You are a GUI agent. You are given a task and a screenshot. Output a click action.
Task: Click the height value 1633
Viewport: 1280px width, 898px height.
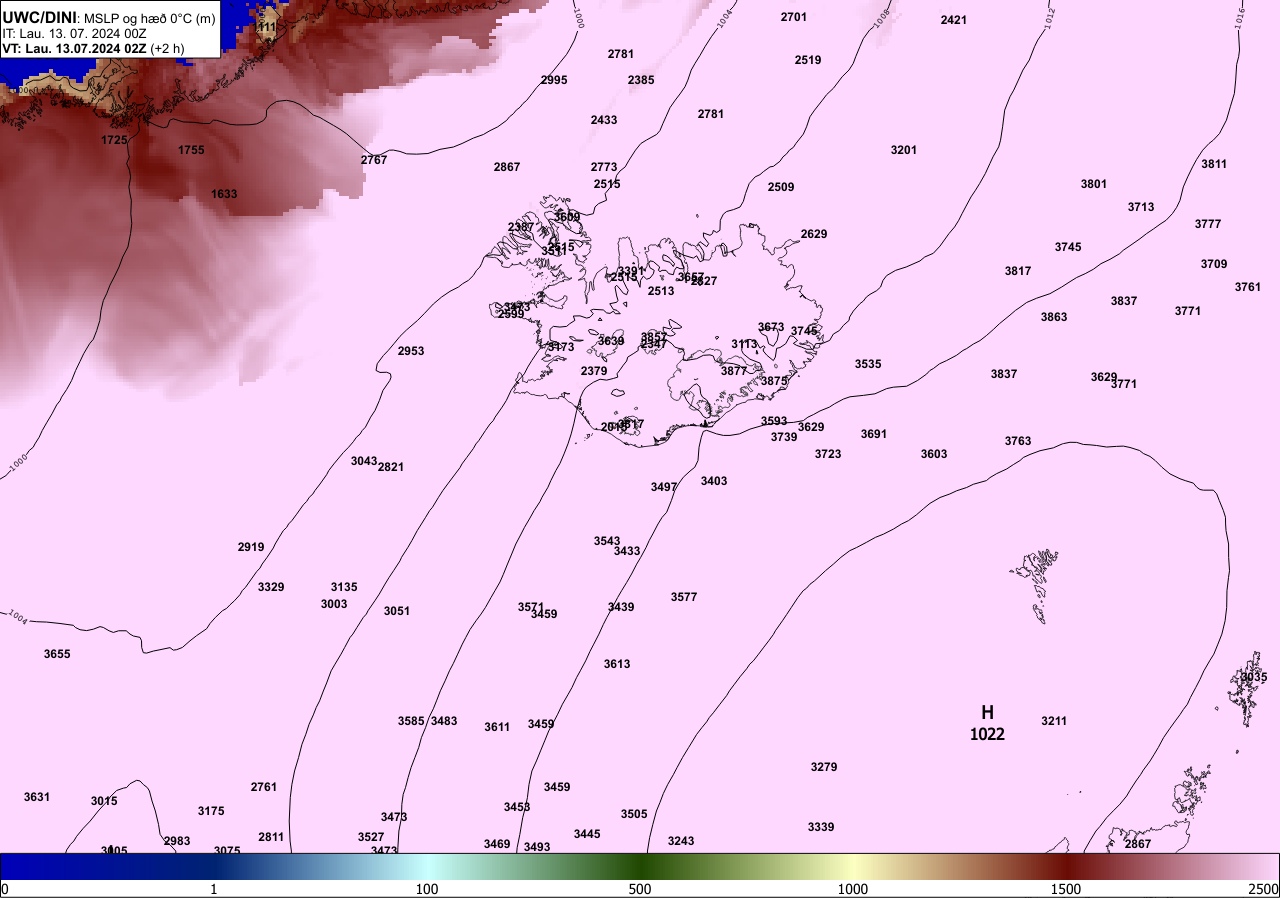tap(224, 194)
